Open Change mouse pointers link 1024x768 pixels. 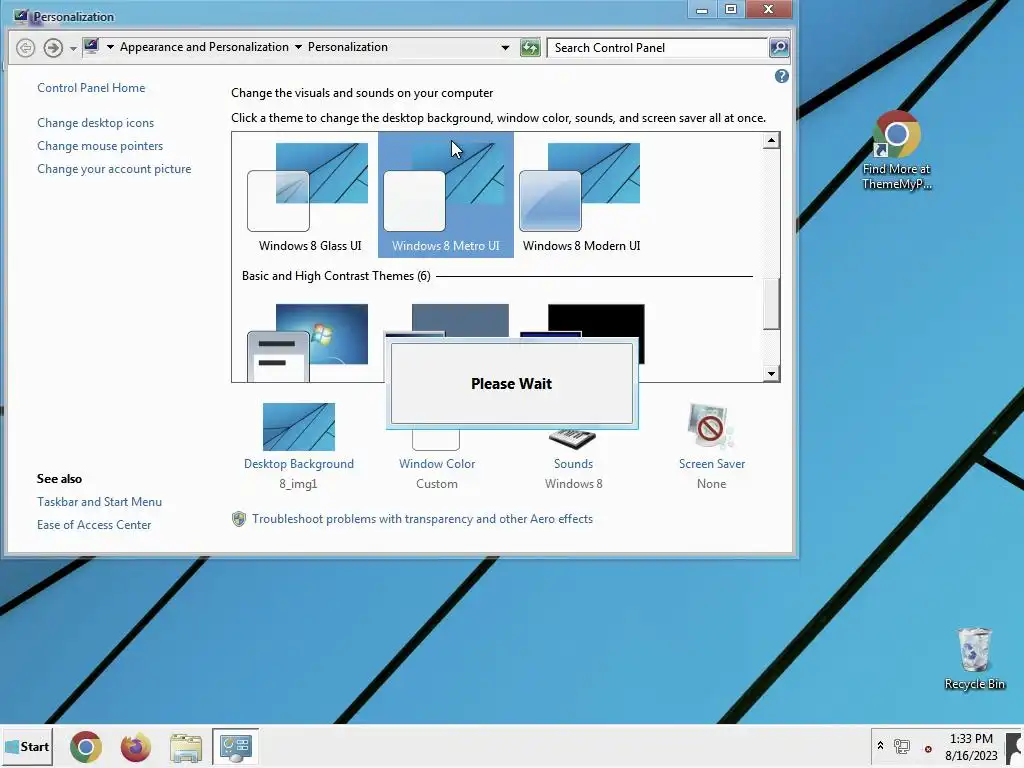[x=100, y=146]
